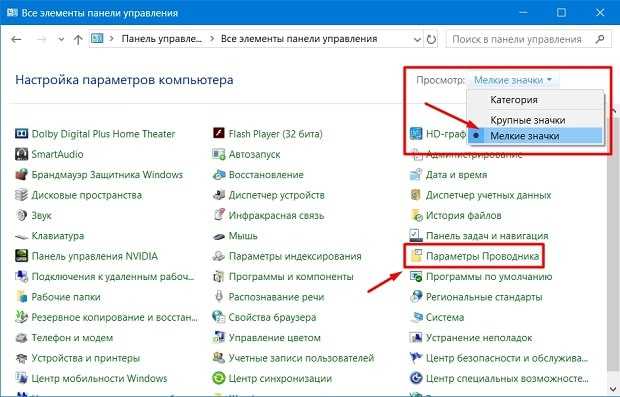Click the Звук speaker icon
This screenshot has height=397, width=620.
click(x=21, y=216)
